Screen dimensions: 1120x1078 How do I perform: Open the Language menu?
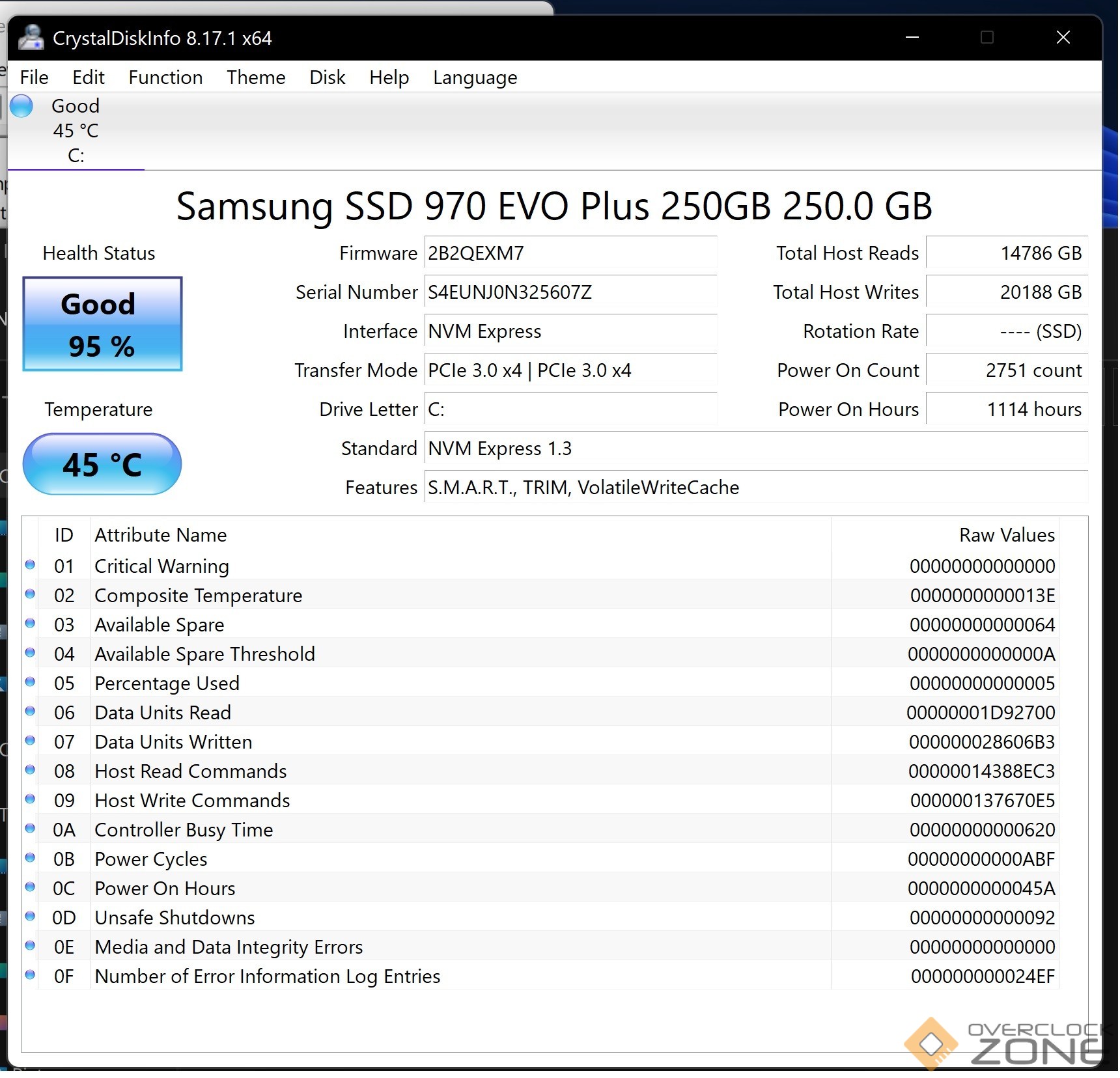tap(475, 77)
